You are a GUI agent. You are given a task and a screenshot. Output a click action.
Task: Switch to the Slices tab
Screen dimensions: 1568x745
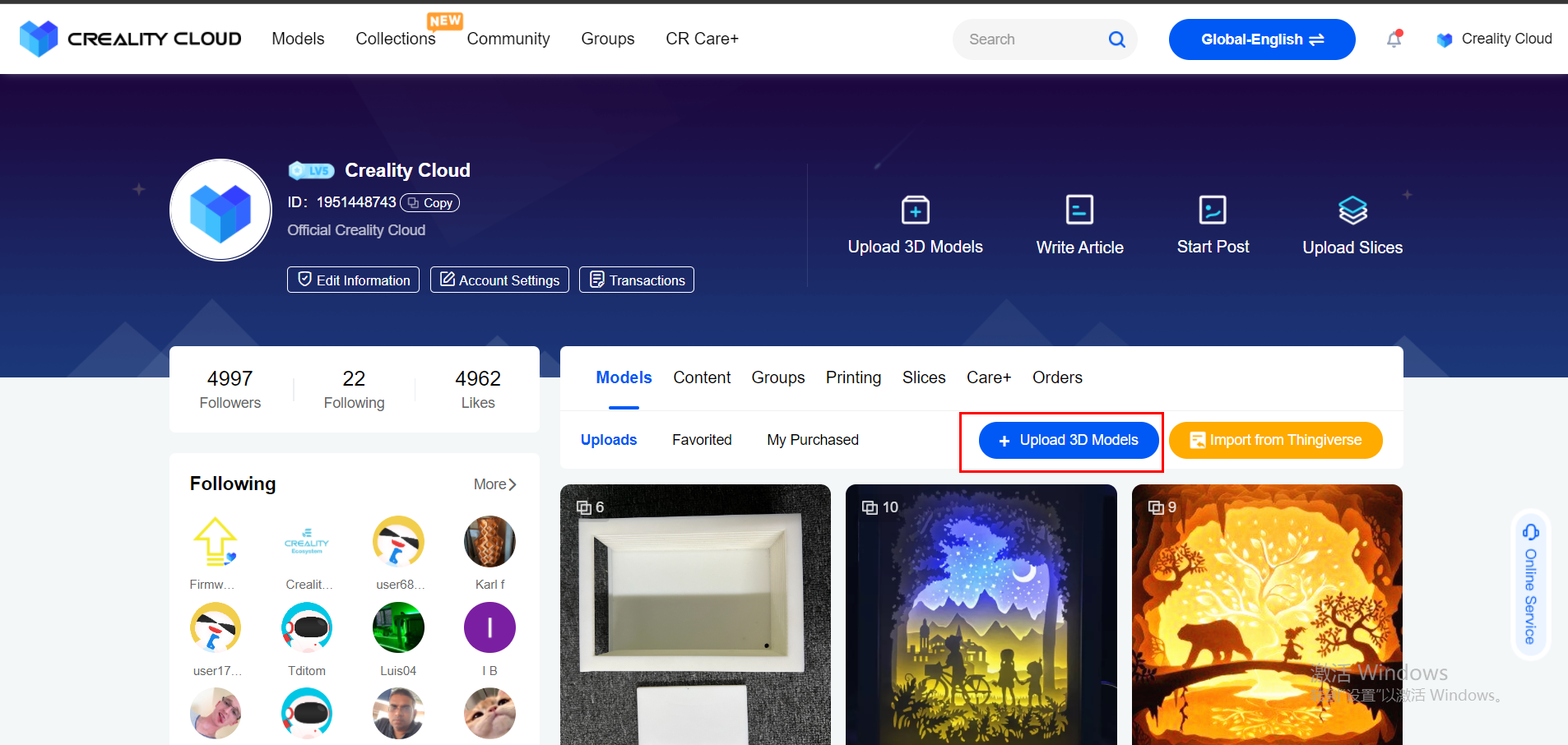pyautogui.click(x=923, y=377)
